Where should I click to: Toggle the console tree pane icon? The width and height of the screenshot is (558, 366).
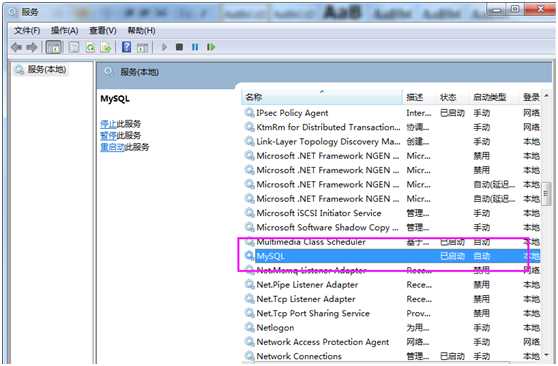pos(54,47)
